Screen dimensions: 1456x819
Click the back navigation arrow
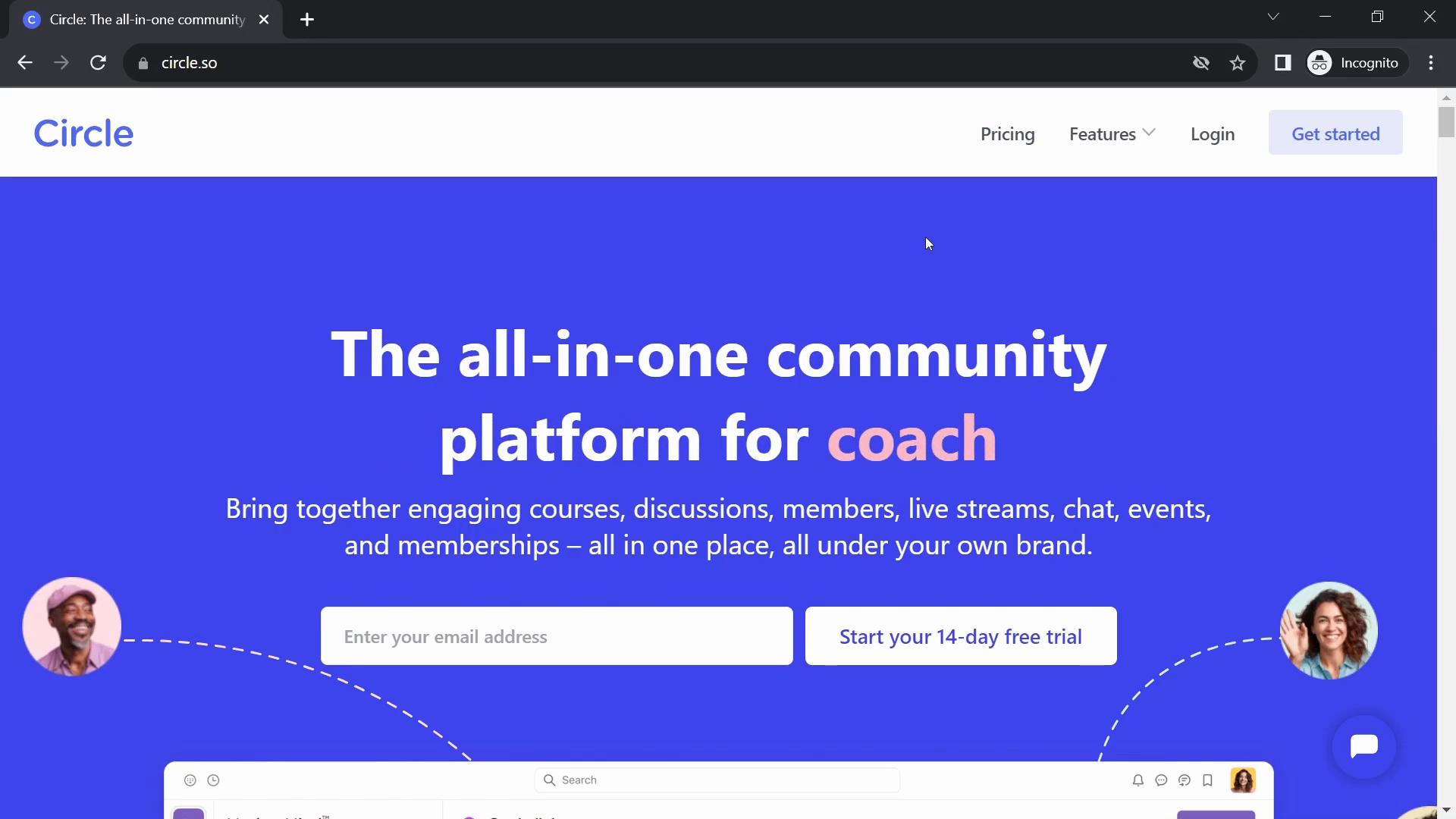(24, 62)
